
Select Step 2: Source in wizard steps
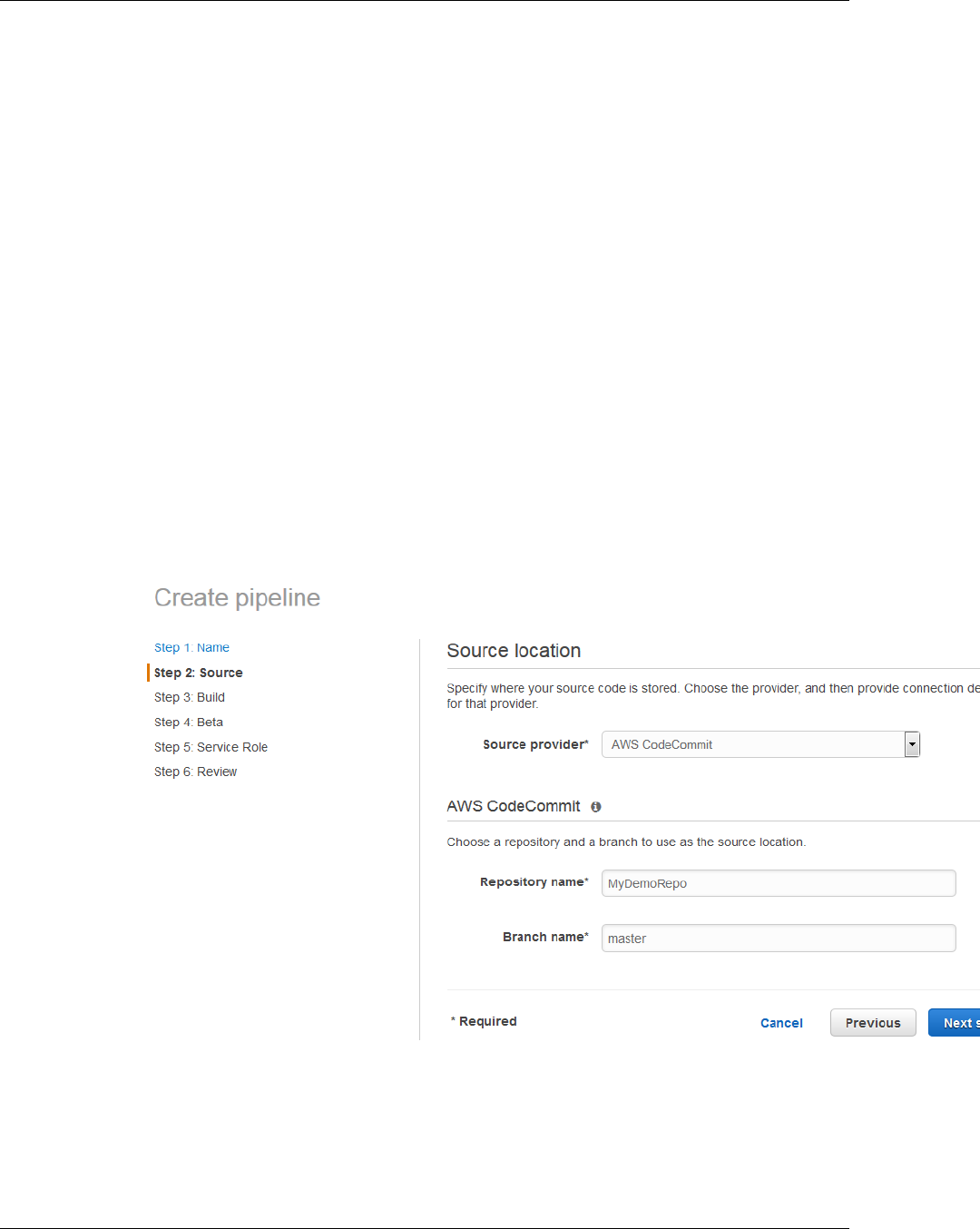coord(199,673)
